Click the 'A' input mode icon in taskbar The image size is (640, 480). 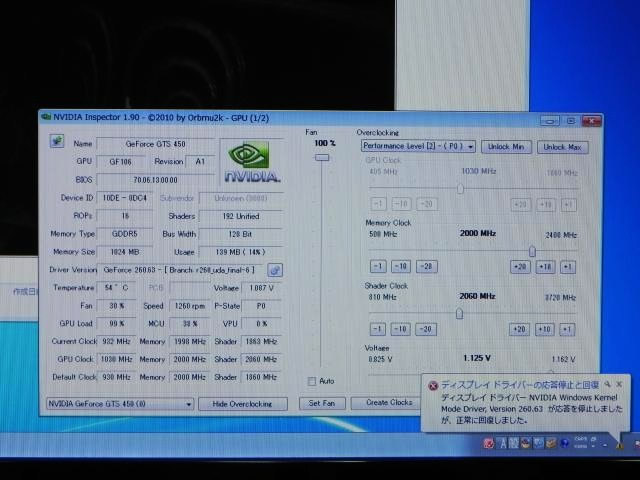pyautogui.click(x=503, y=443)
